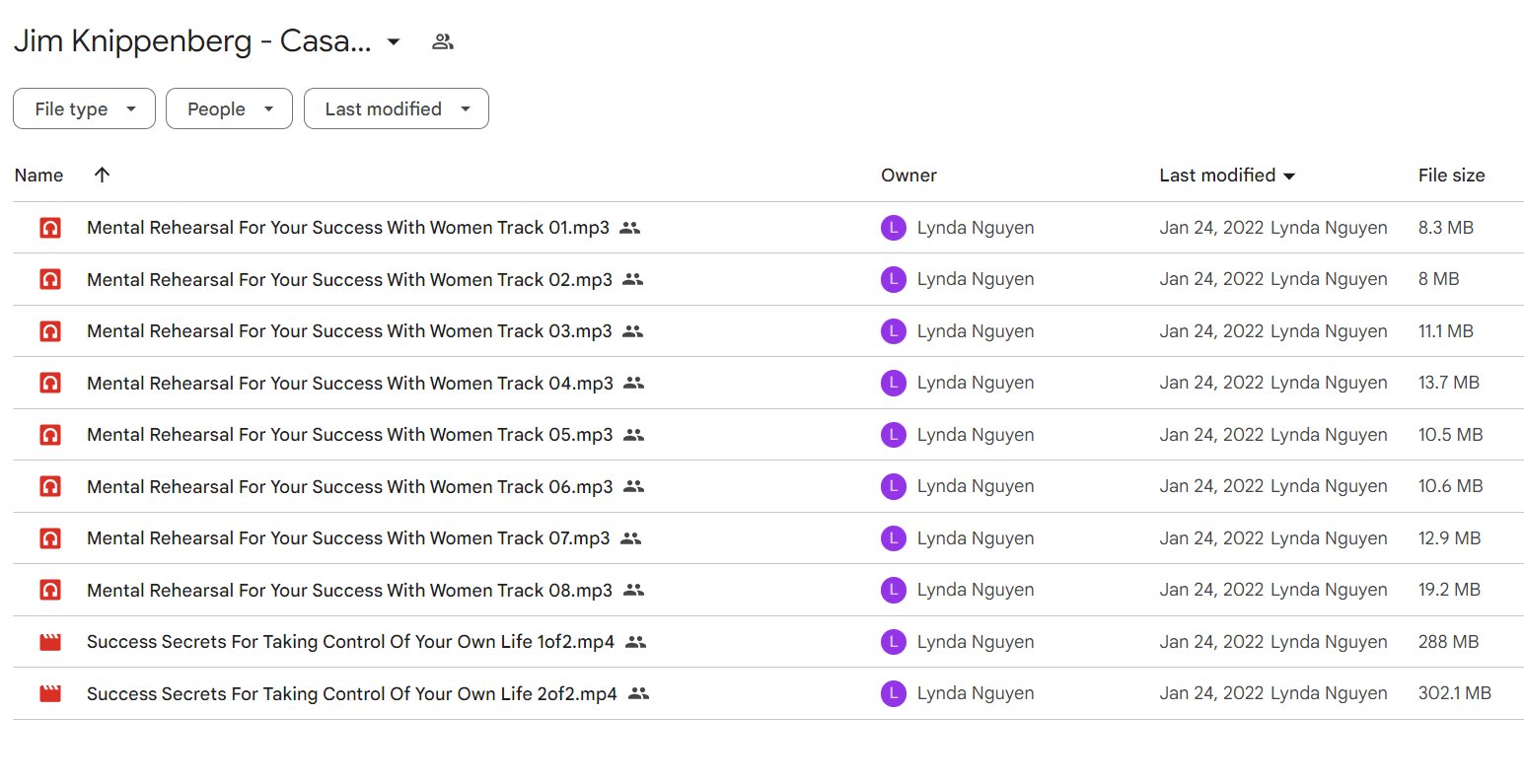Select file Mental Rehearsal Track 08.mp3
The image size is (1524, 784).
tap(349, 590)
